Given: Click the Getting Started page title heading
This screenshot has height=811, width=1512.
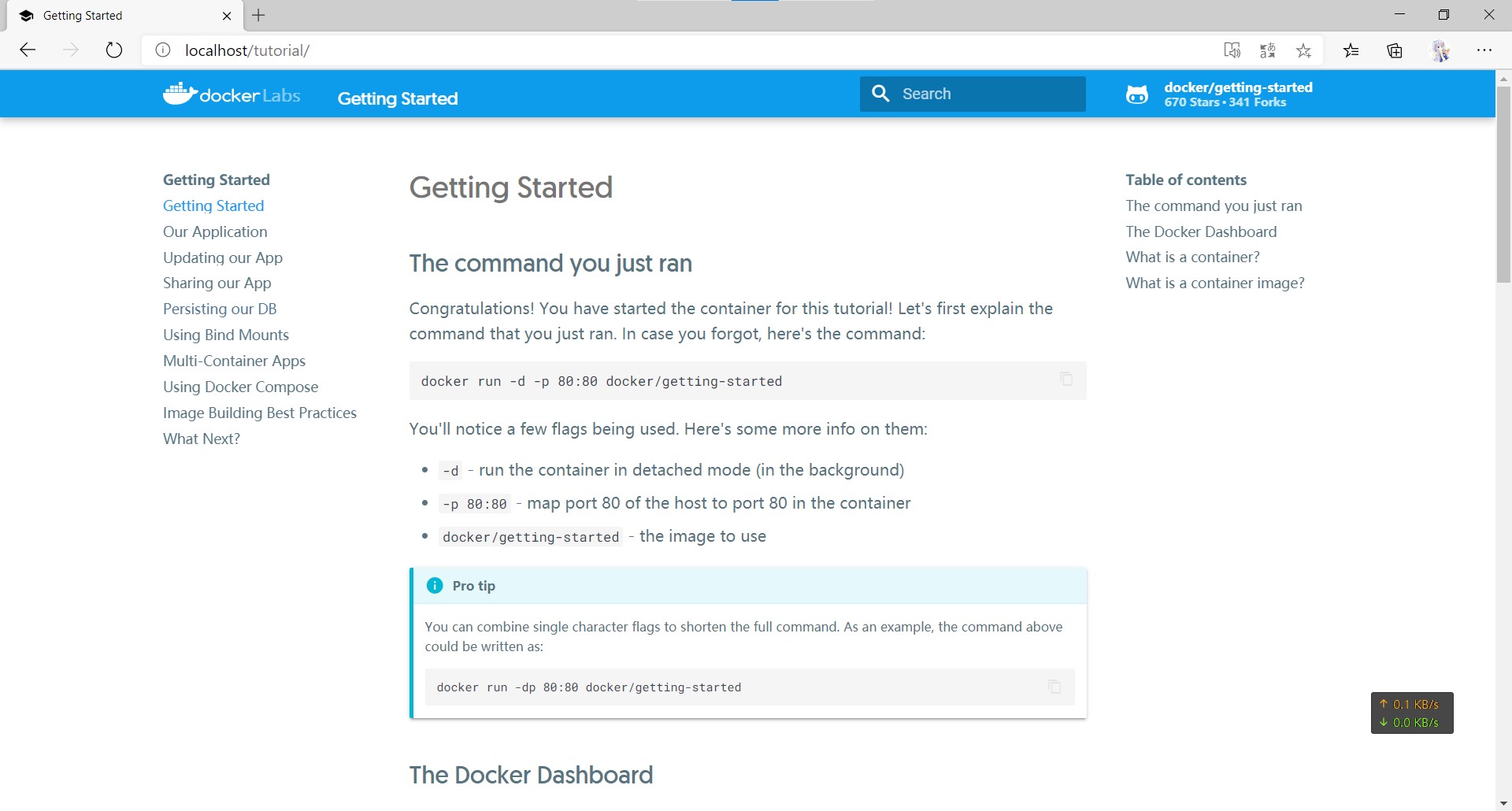Looking at the screenshot, I should 510,187.
